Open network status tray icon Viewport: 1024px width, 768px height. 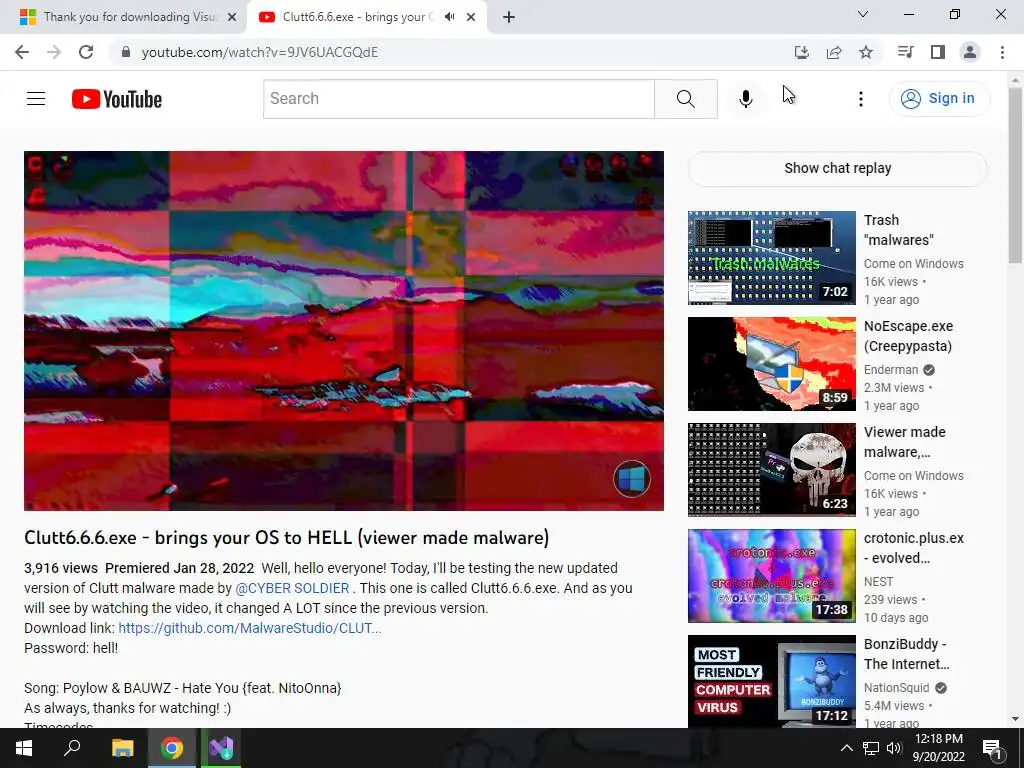[x=871, y=748]
